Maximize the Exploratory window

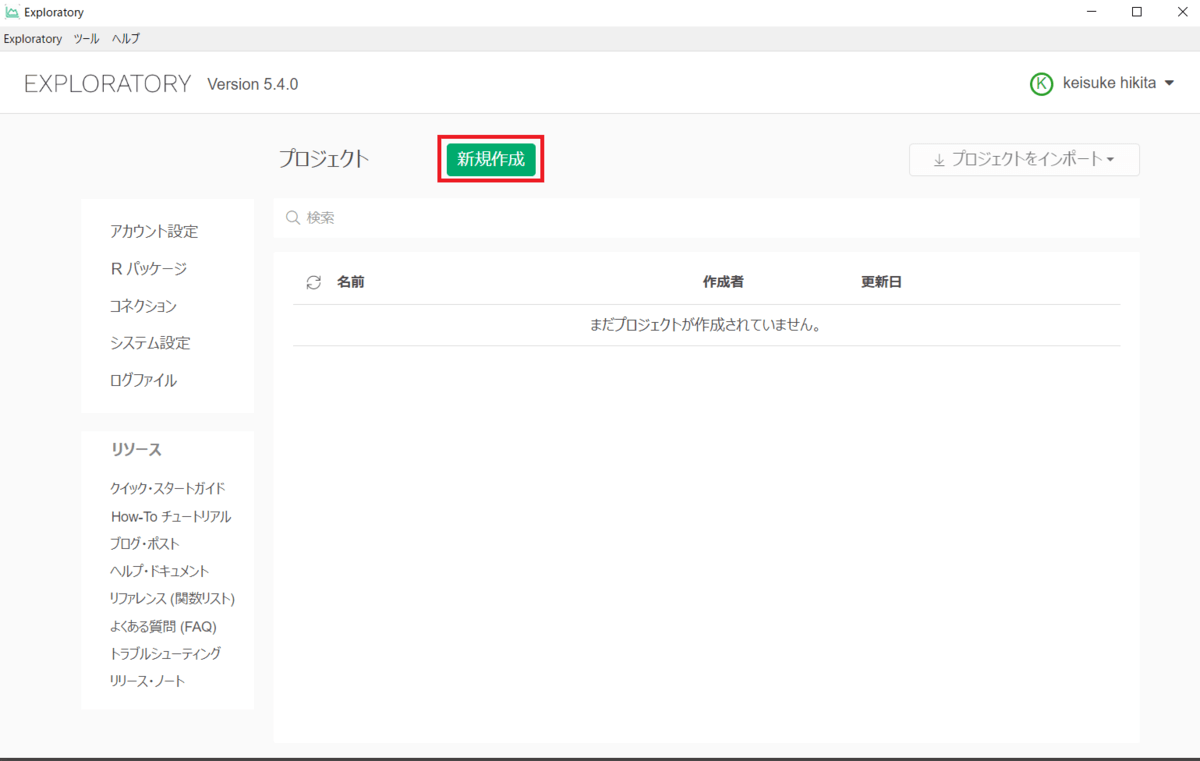coord(1137,12)
